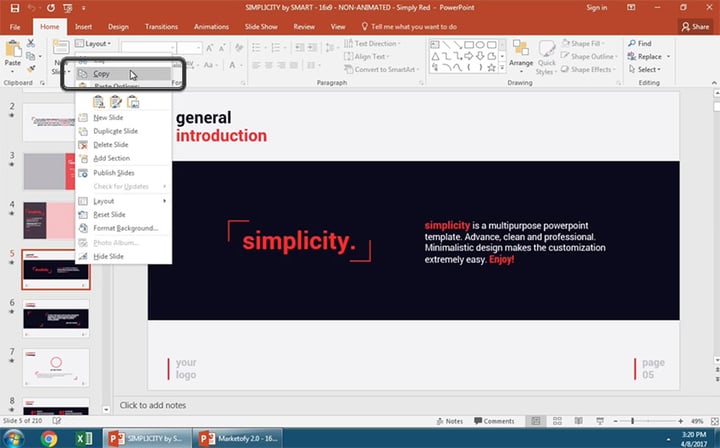Click the Numbering list icon
720x448 pixels.
point(276,48)
